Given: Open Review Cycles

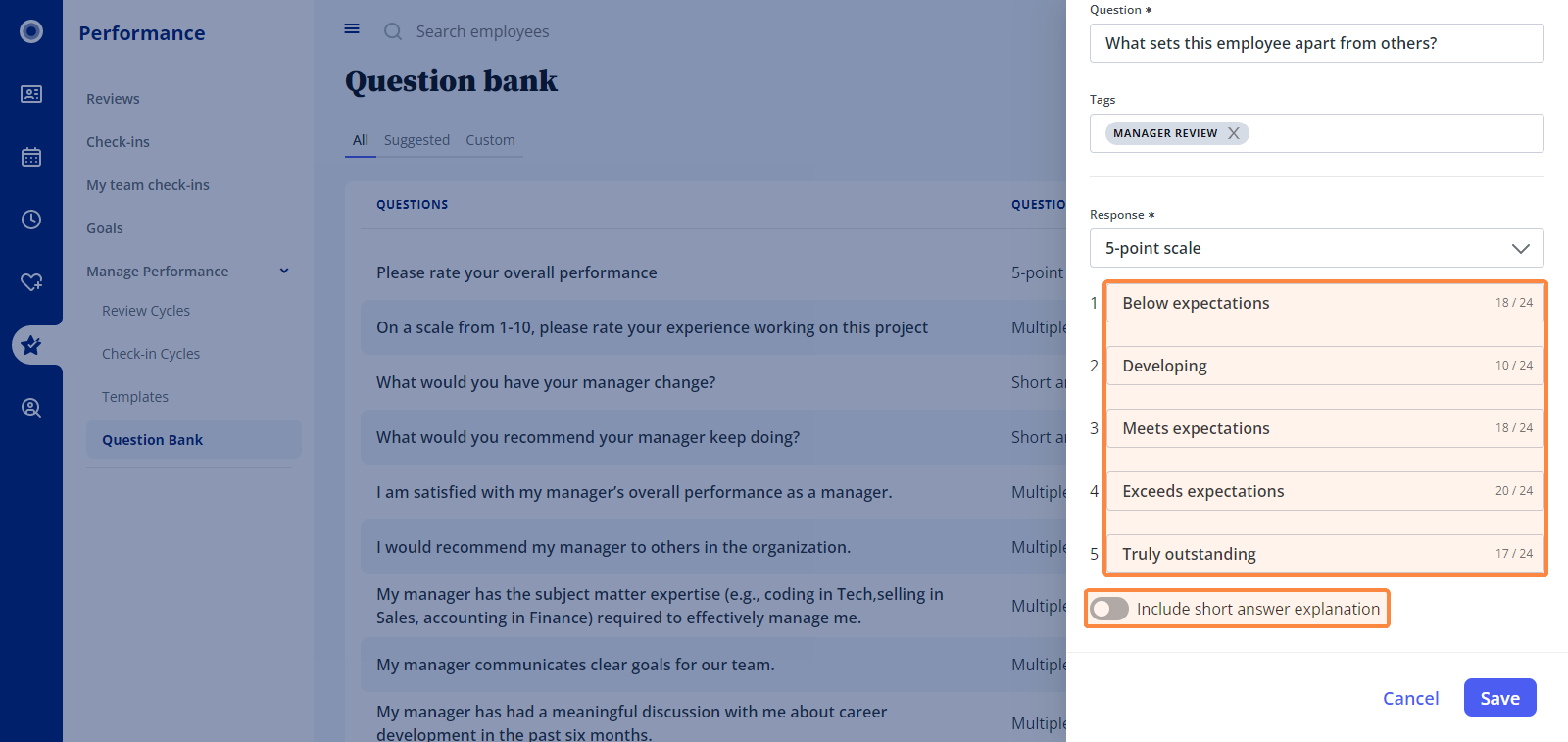Looking at the screenshot, I should click(x=146, y=310).
